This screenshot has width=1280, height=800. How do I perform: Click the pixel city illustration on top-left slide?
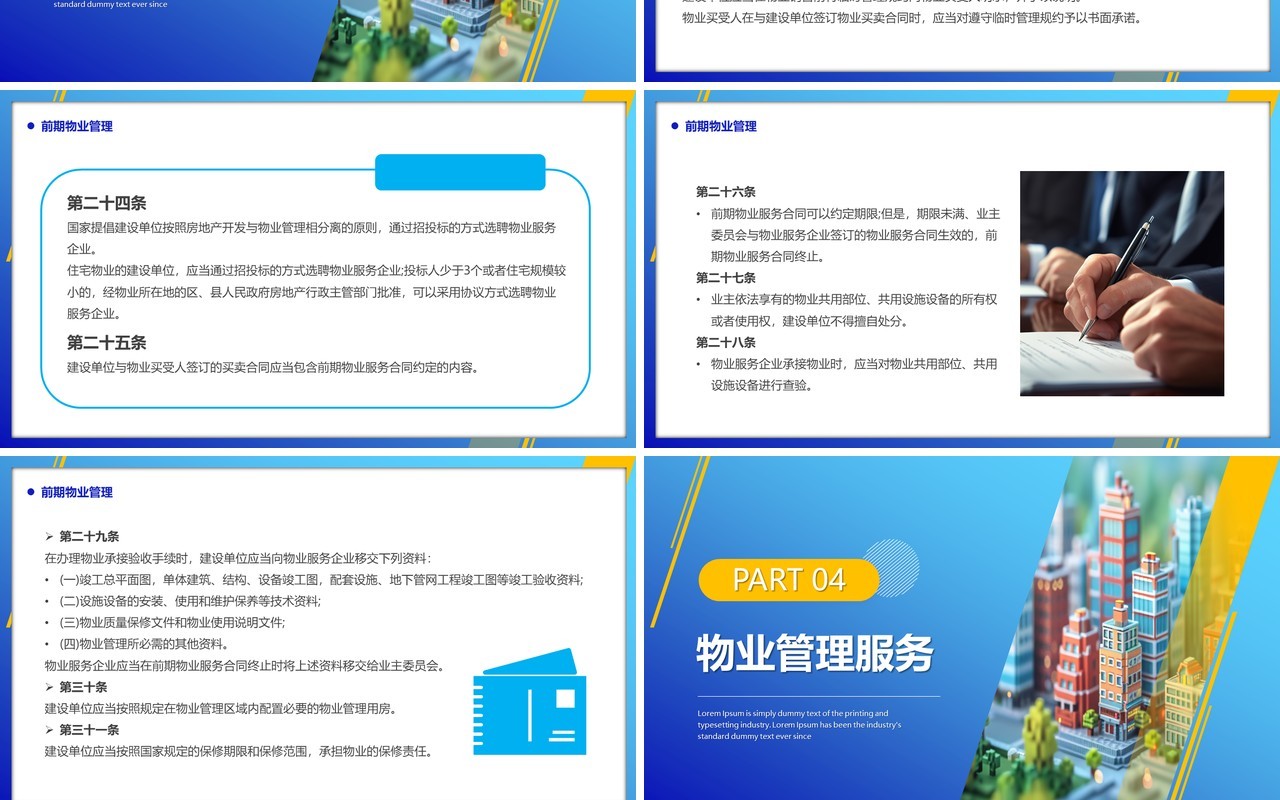(430, 40)
